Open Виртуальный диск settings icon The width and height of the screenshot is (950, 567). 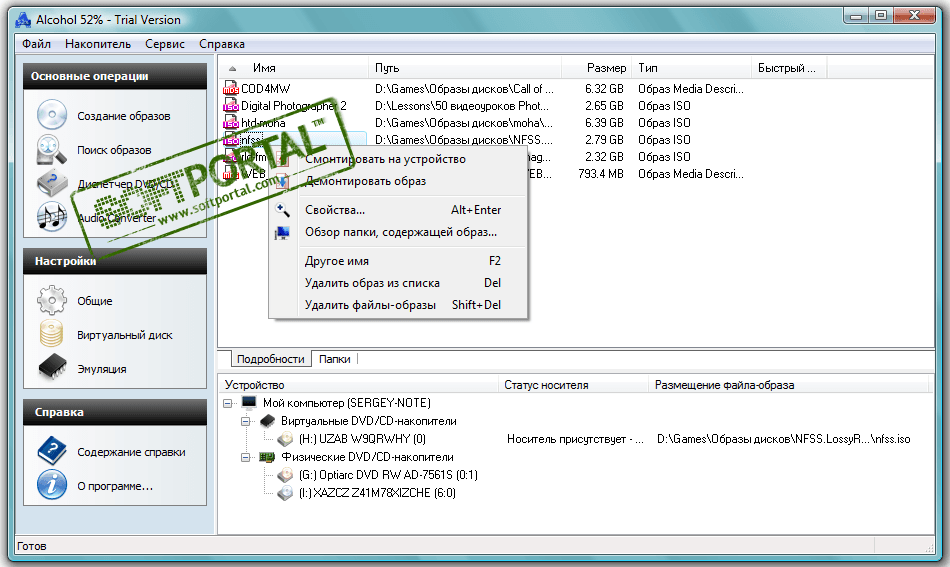point(52,335)
